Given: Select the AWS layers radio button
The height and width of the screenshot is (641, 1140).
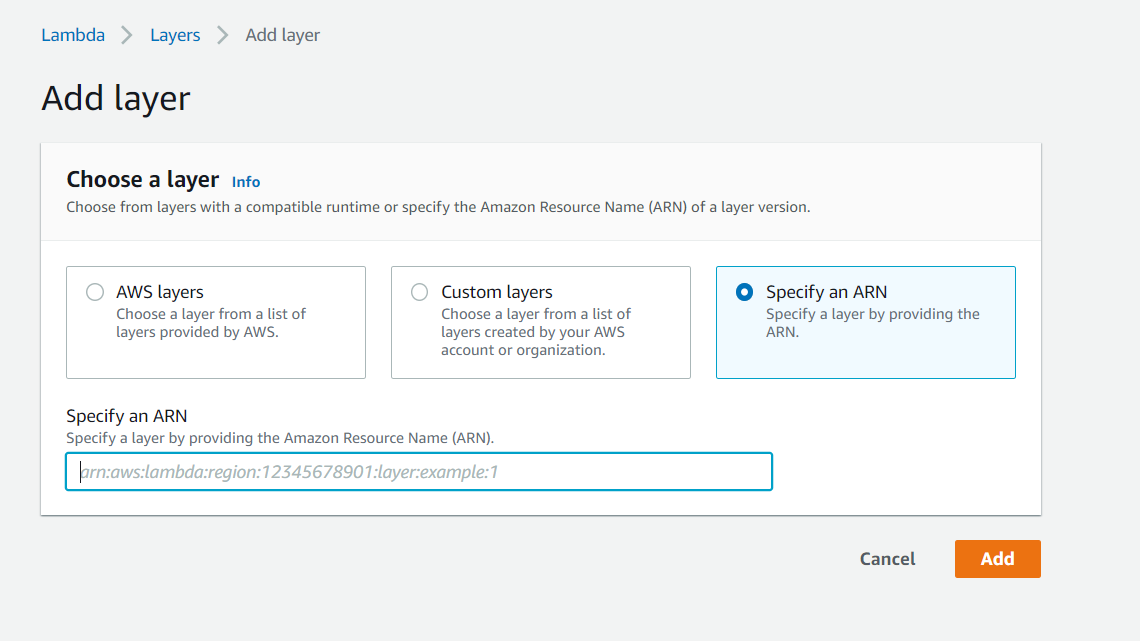Looking at the screenshot, I should (x=95, y=292).
